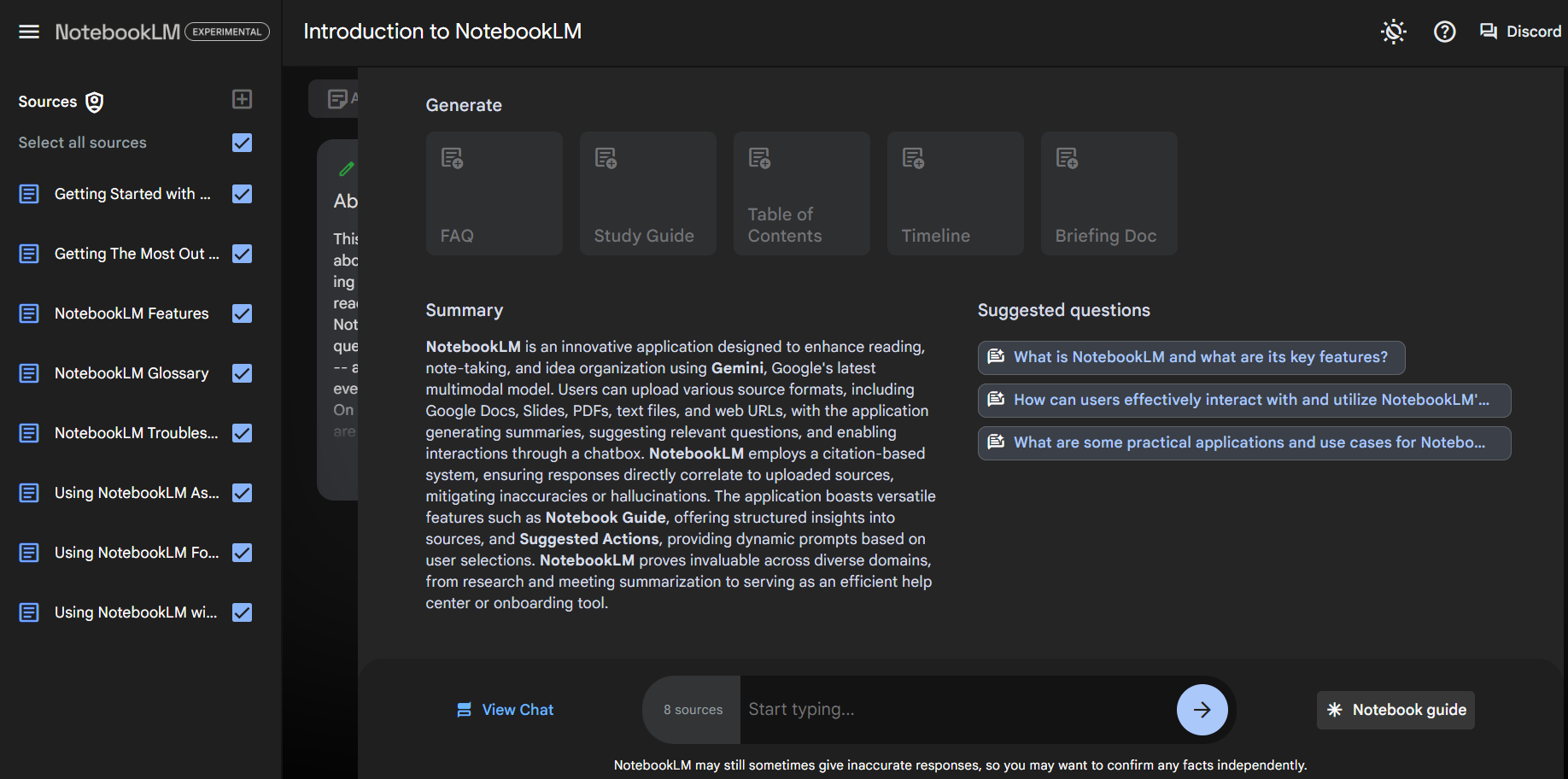
Task: Click the Generate heading
Action: 464,105
